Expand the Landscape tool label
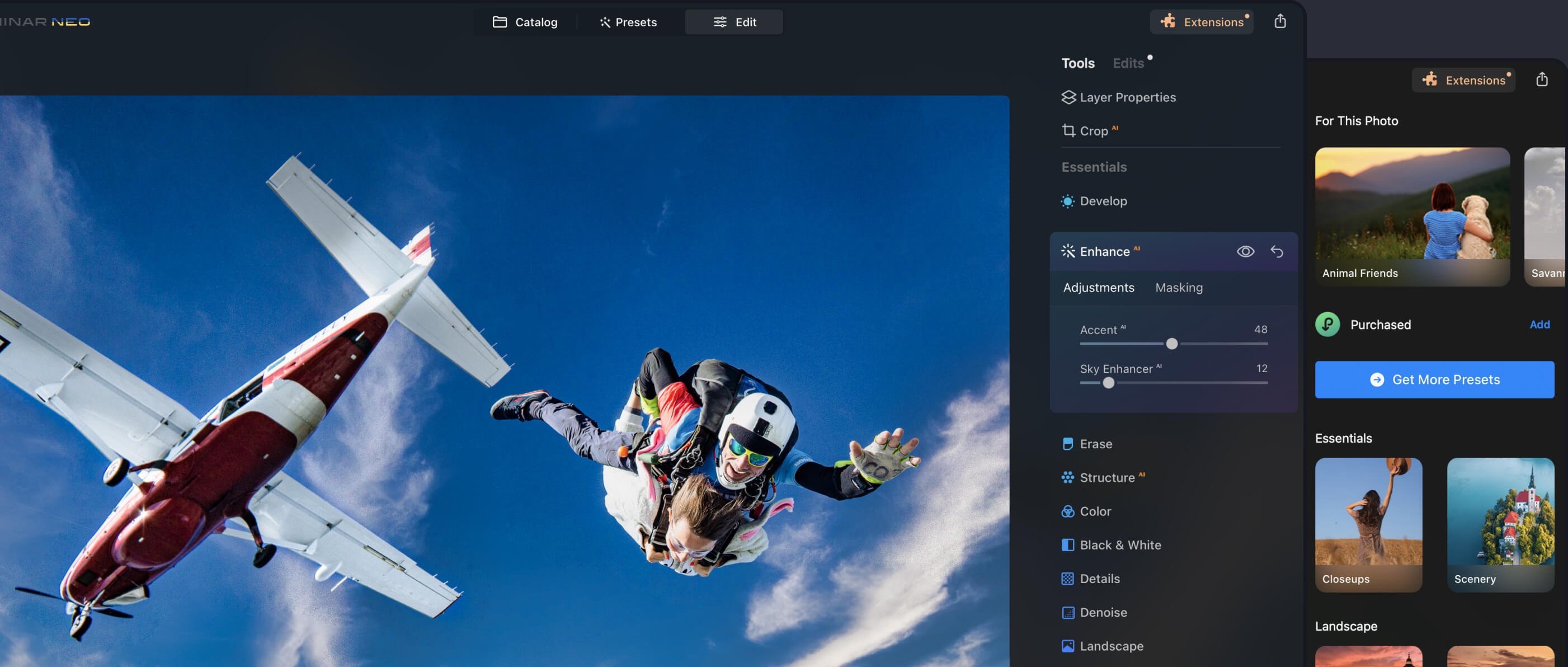This screenshot has width=1568, height=667. coord(1112,646)
